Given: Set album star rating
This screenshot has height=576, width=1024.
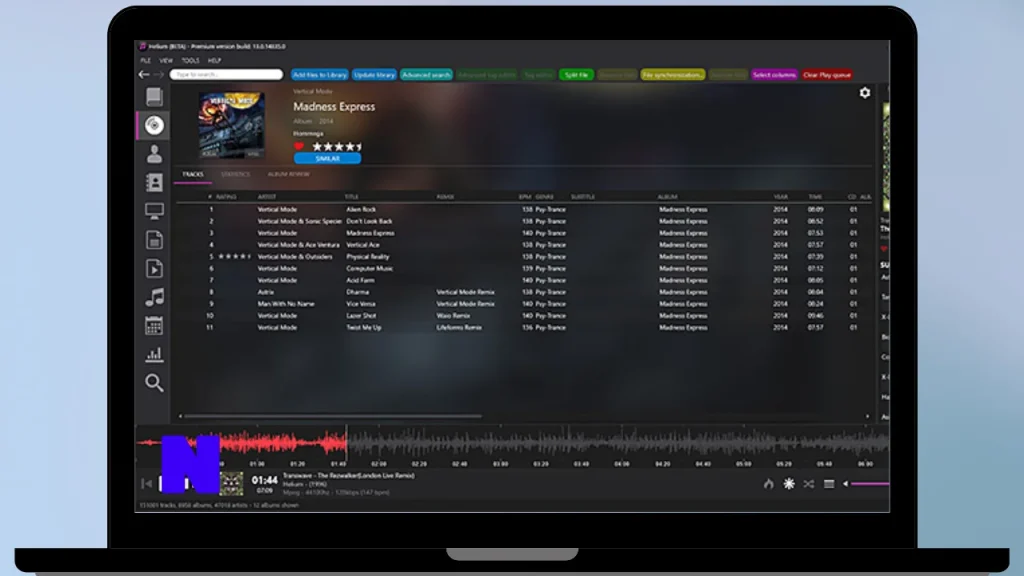Looking at the screenshot, I should (x=337, y=146).
